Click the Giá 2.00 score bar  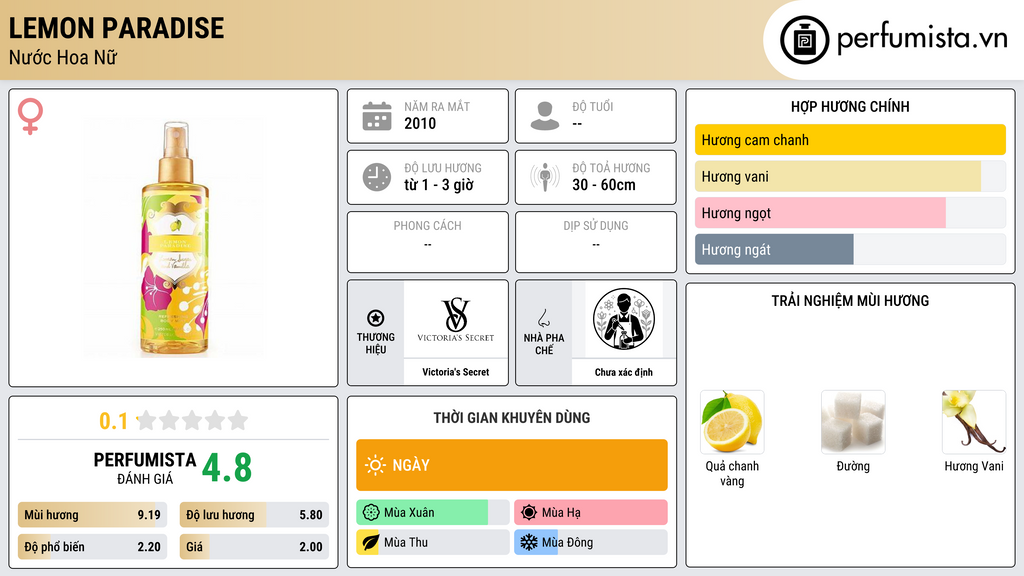pyautogui.click(x=254, y=547)
